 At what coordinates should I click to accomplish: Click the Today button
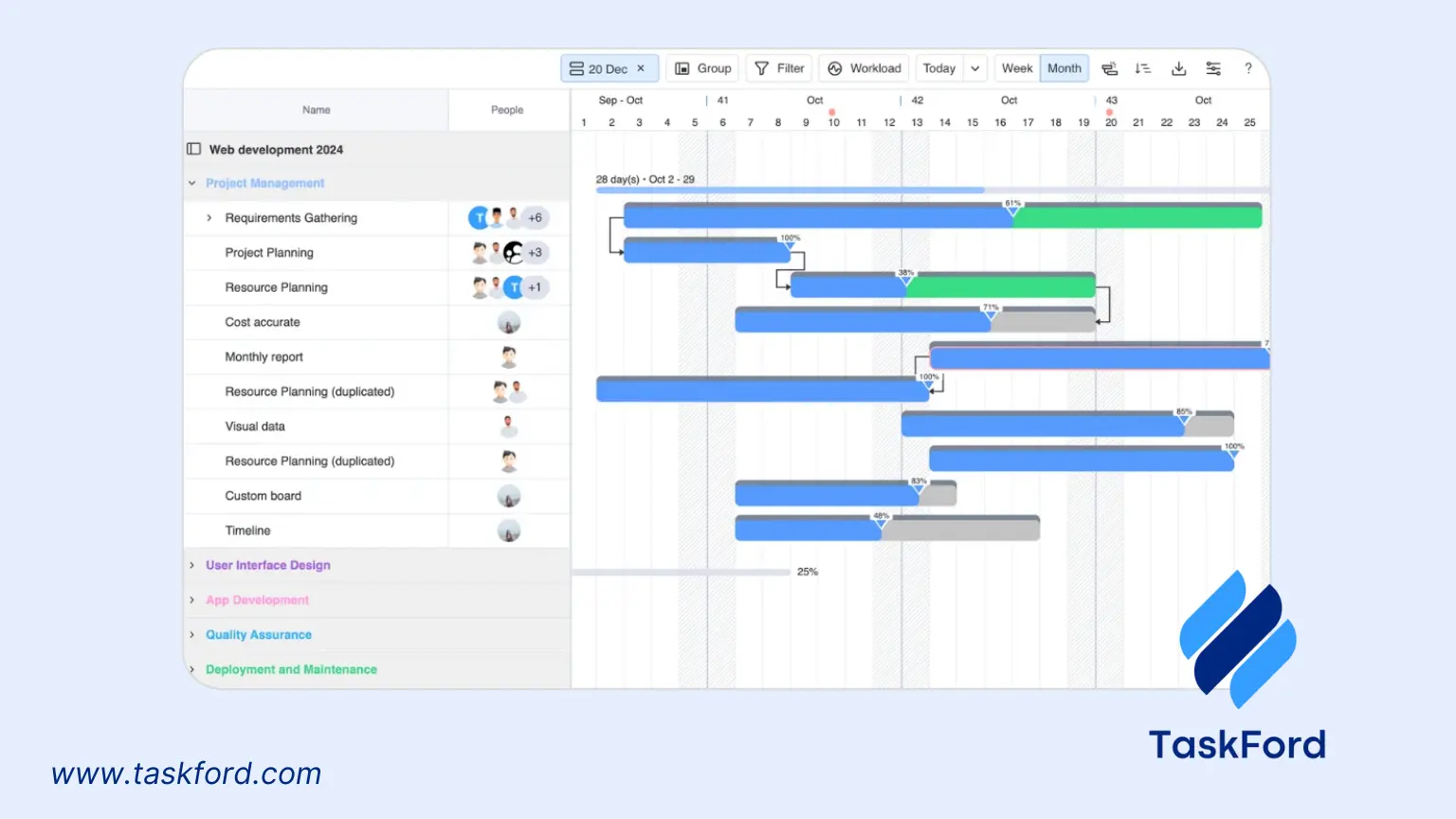click(938, 68)
